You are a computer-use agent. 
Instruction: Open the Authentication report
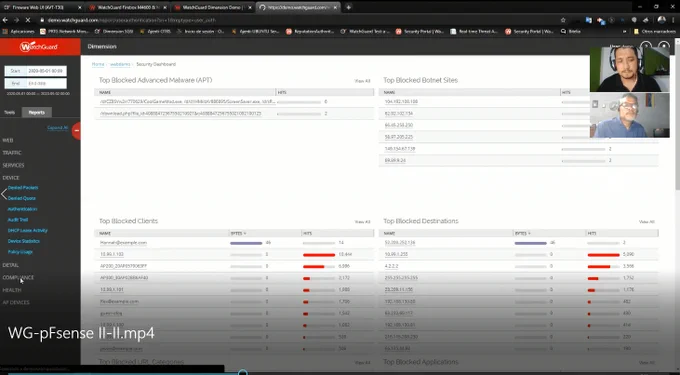point(22,209)
